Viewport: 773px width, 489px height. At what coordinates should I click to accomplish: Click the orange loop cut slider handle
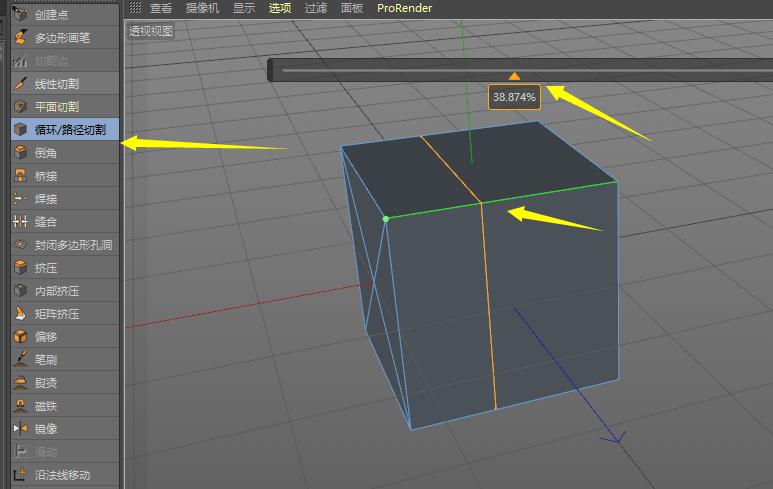coord(514,76)
